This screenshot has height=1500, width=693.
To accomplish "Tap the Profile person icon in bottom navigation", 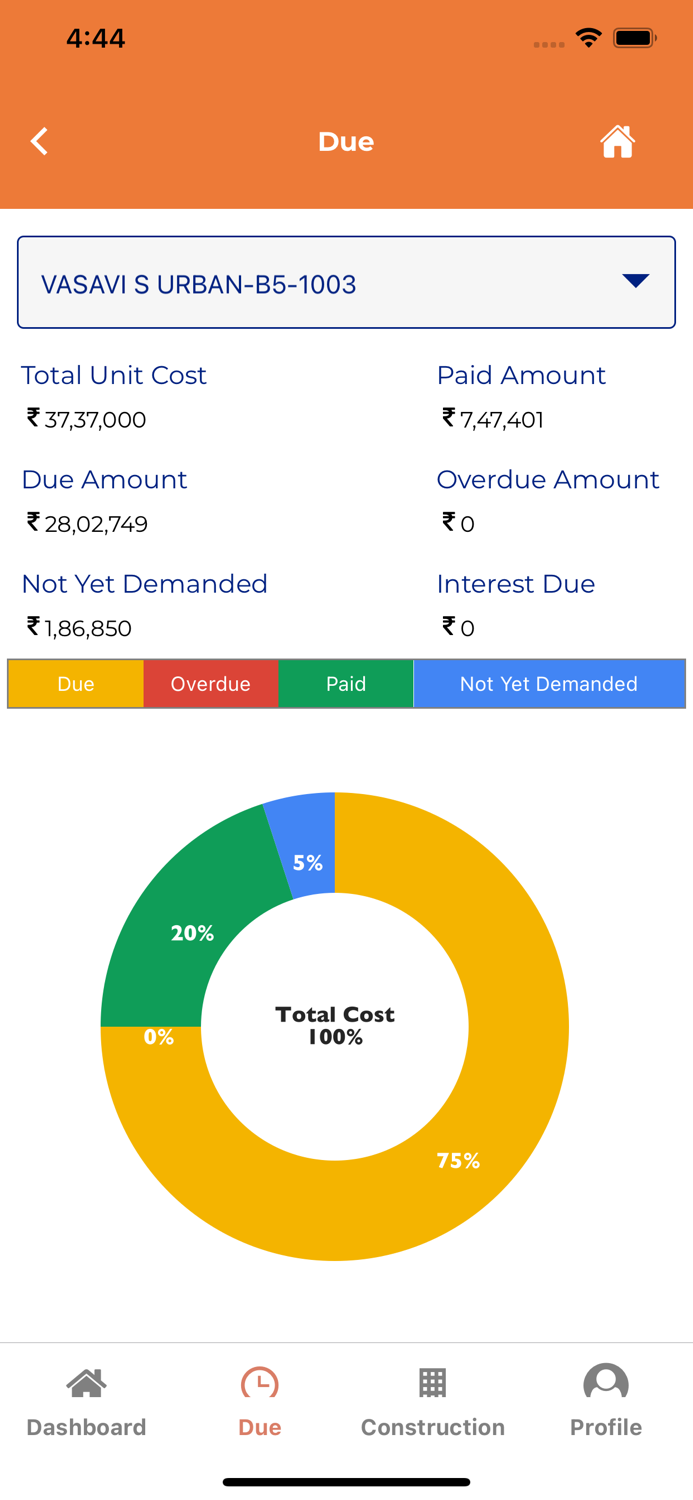I will point(606,1382).
